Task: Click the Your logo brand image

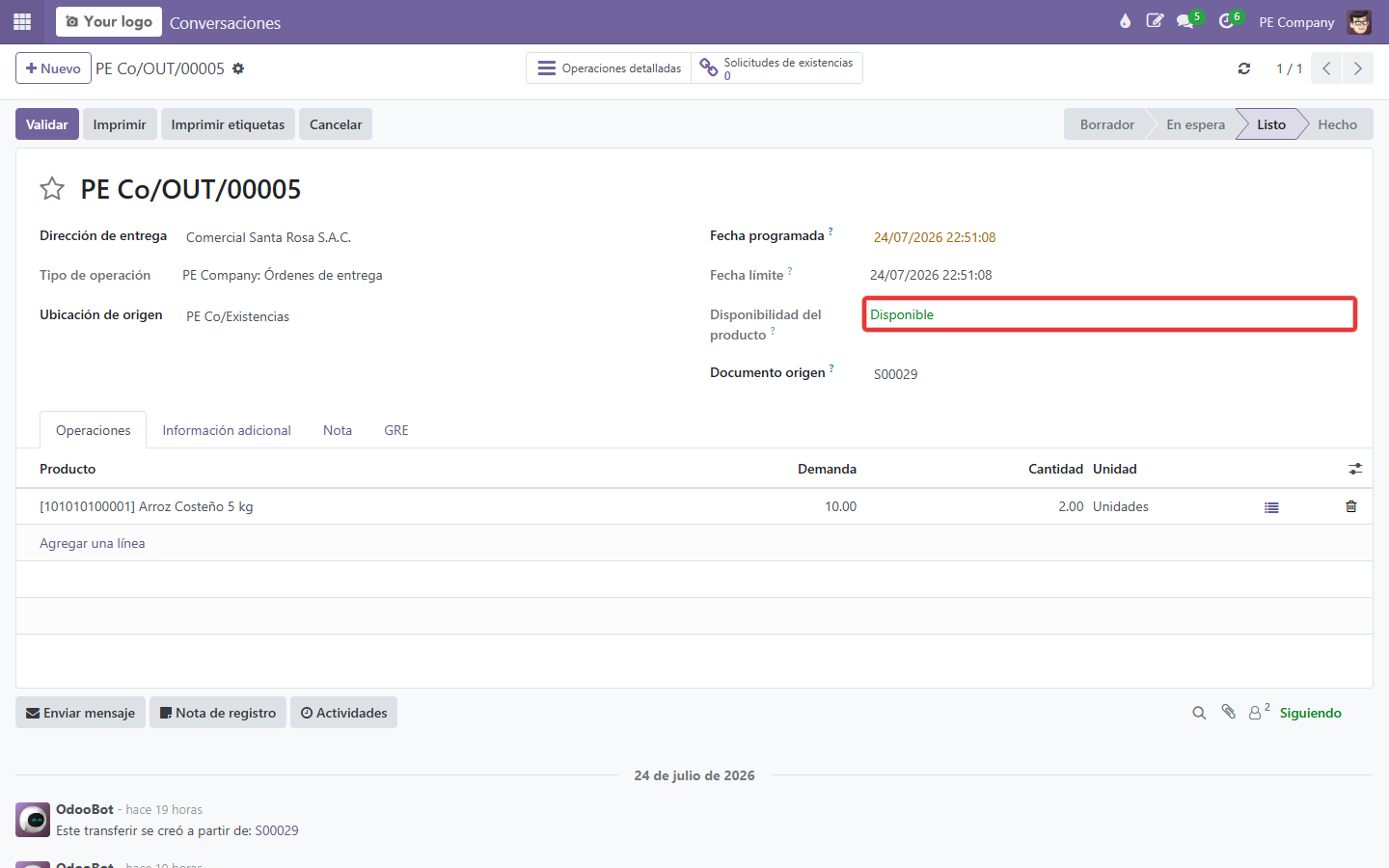Action: click(109, 21)
